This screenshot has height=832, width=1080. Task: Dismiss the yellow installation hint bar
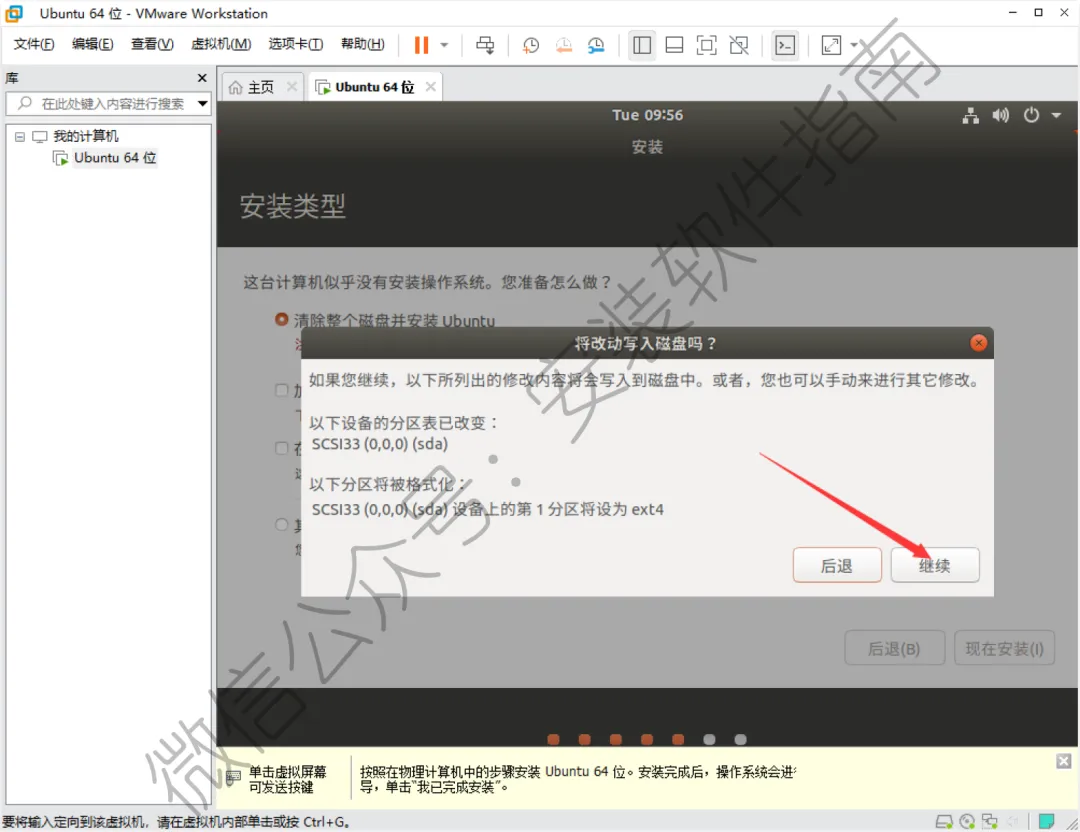click(x=1063, y=761)
